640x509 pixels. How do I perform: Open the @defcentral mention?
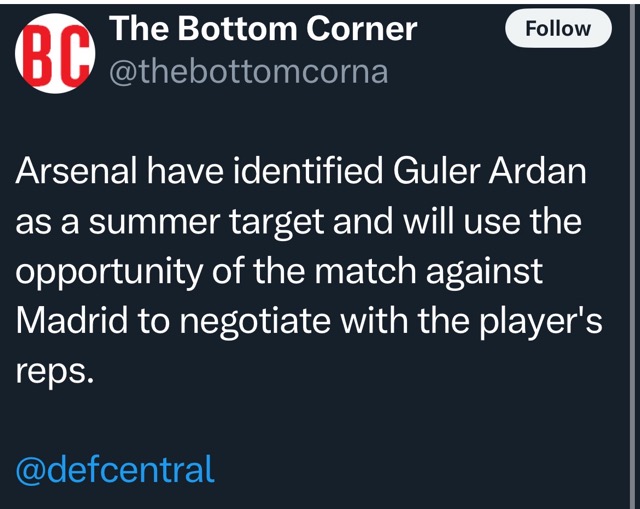(115, 468)
